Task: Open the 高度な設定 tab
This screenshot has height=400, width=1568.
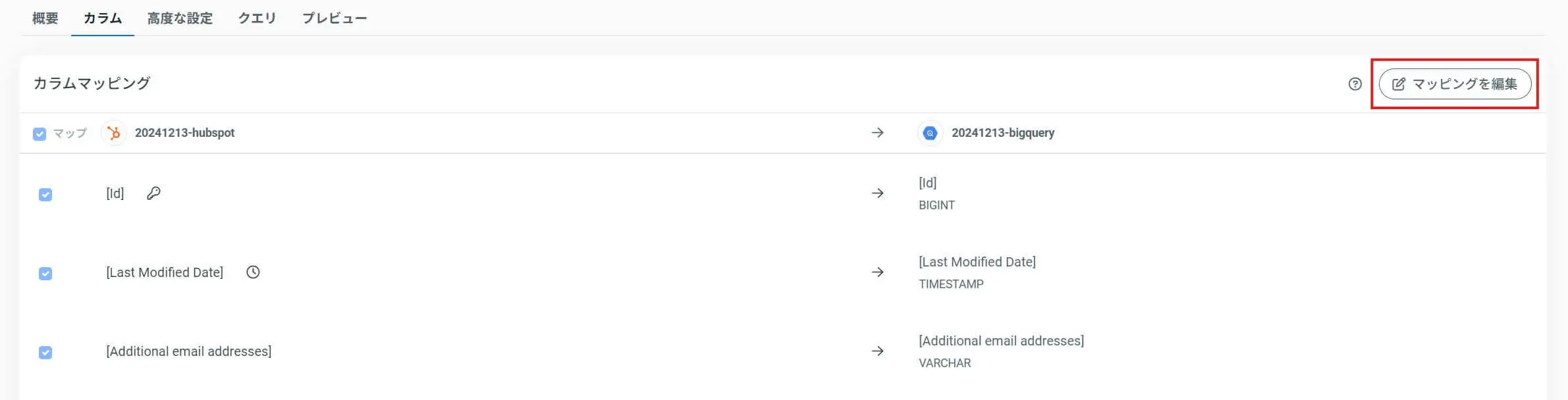Action: pos(180,18)
